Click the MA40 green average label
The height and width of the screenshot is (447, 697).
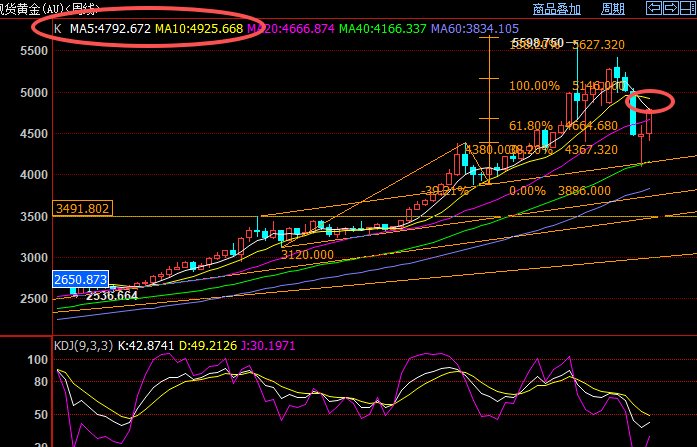coord(383,29)
